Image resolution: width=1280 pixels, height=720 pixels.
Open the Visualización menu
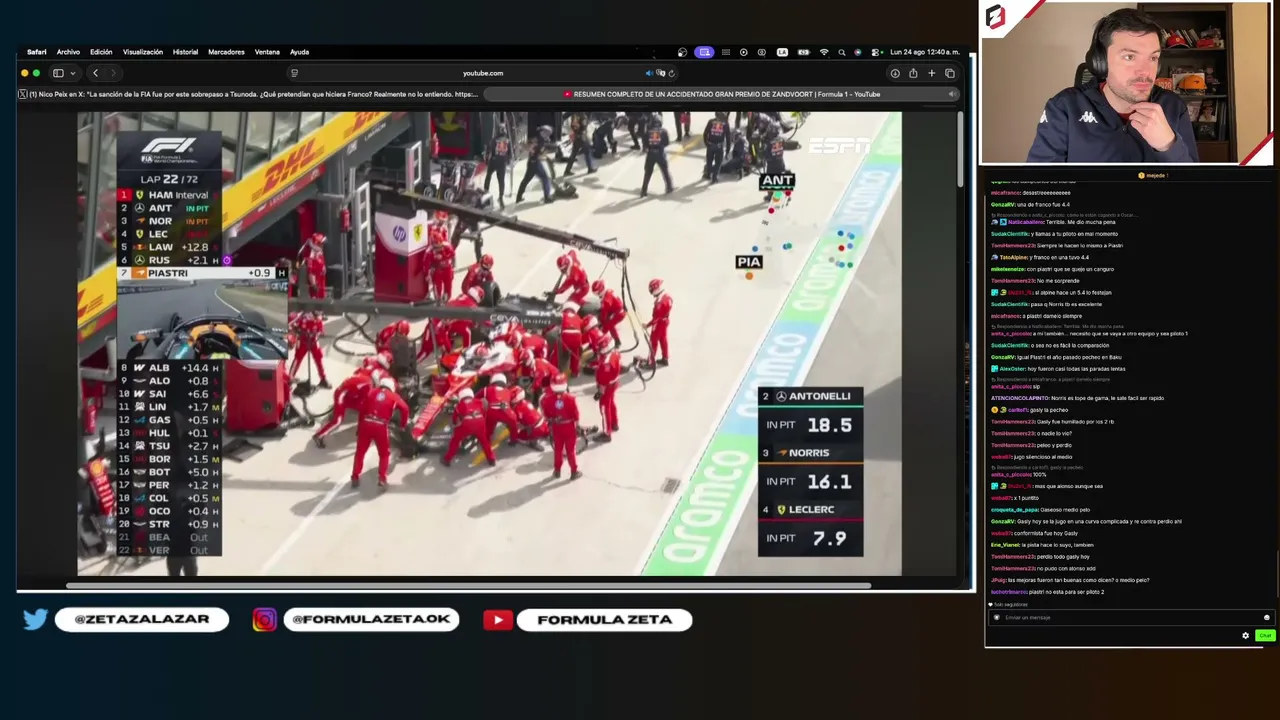(x=142, y=52)
